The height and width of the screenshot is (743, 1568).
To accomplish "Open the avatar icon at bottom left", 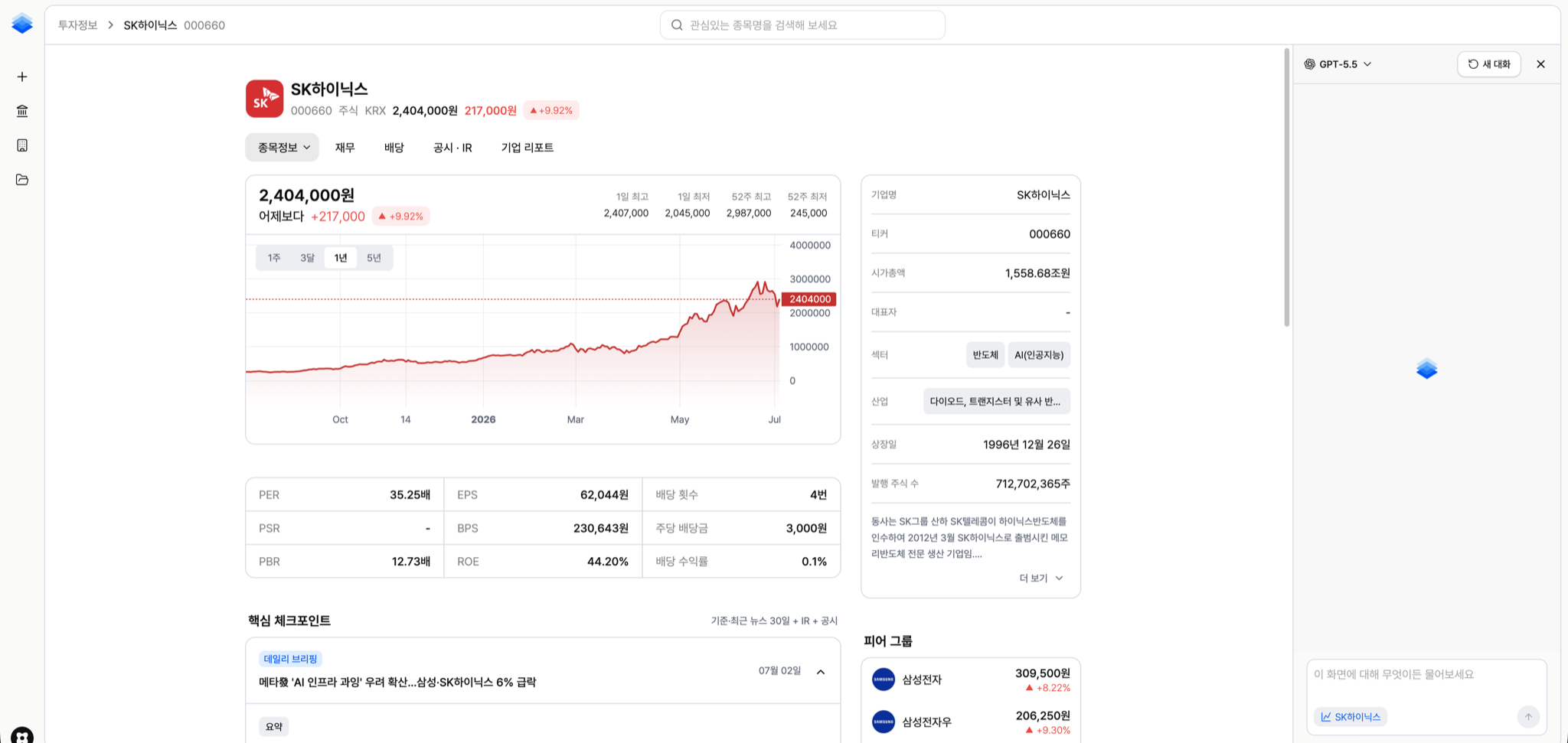I will [22, 735].
